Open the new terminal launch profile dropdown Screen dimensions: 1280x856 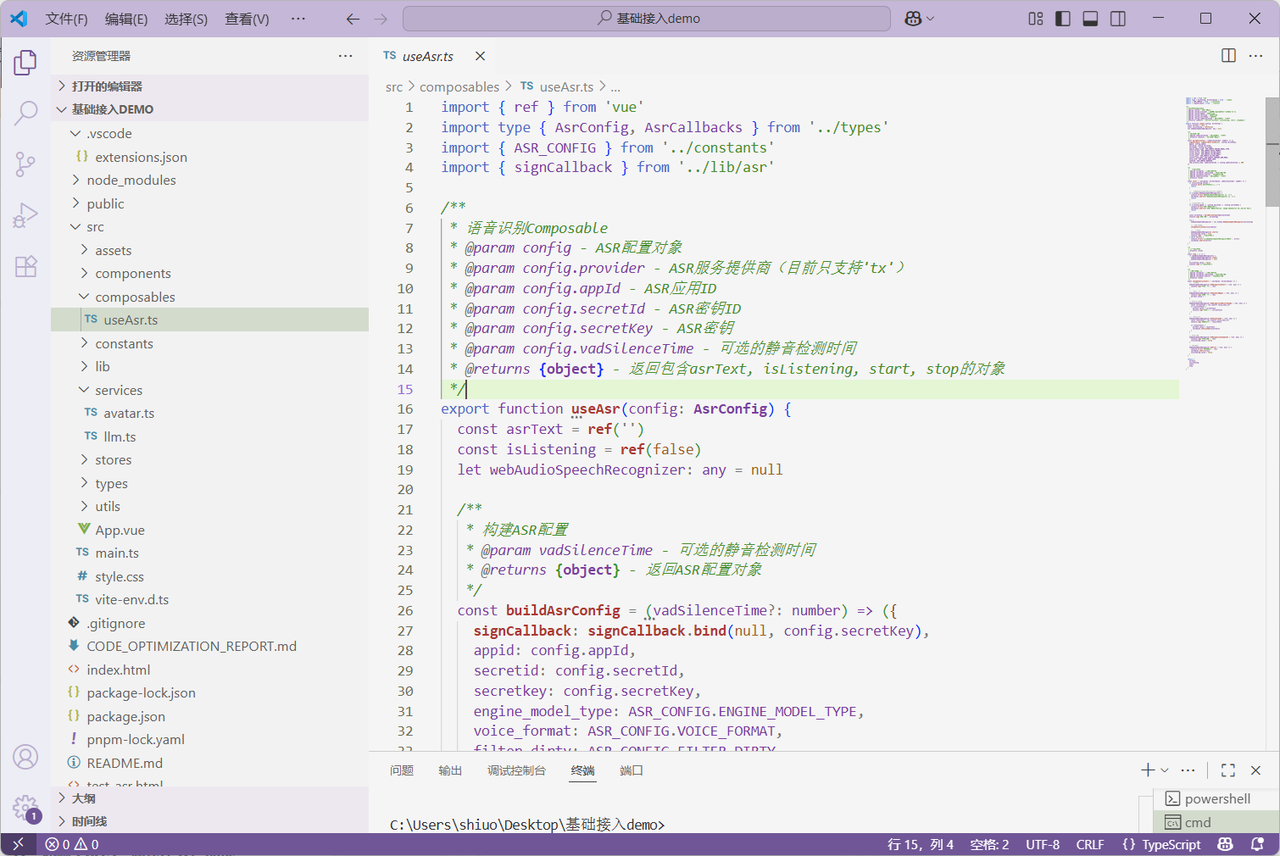1165,771
